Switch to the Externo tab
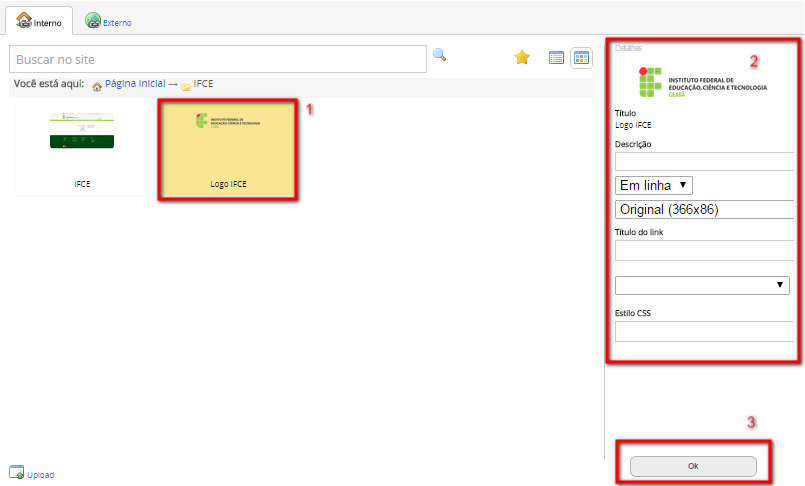 (x=108, y=22)
